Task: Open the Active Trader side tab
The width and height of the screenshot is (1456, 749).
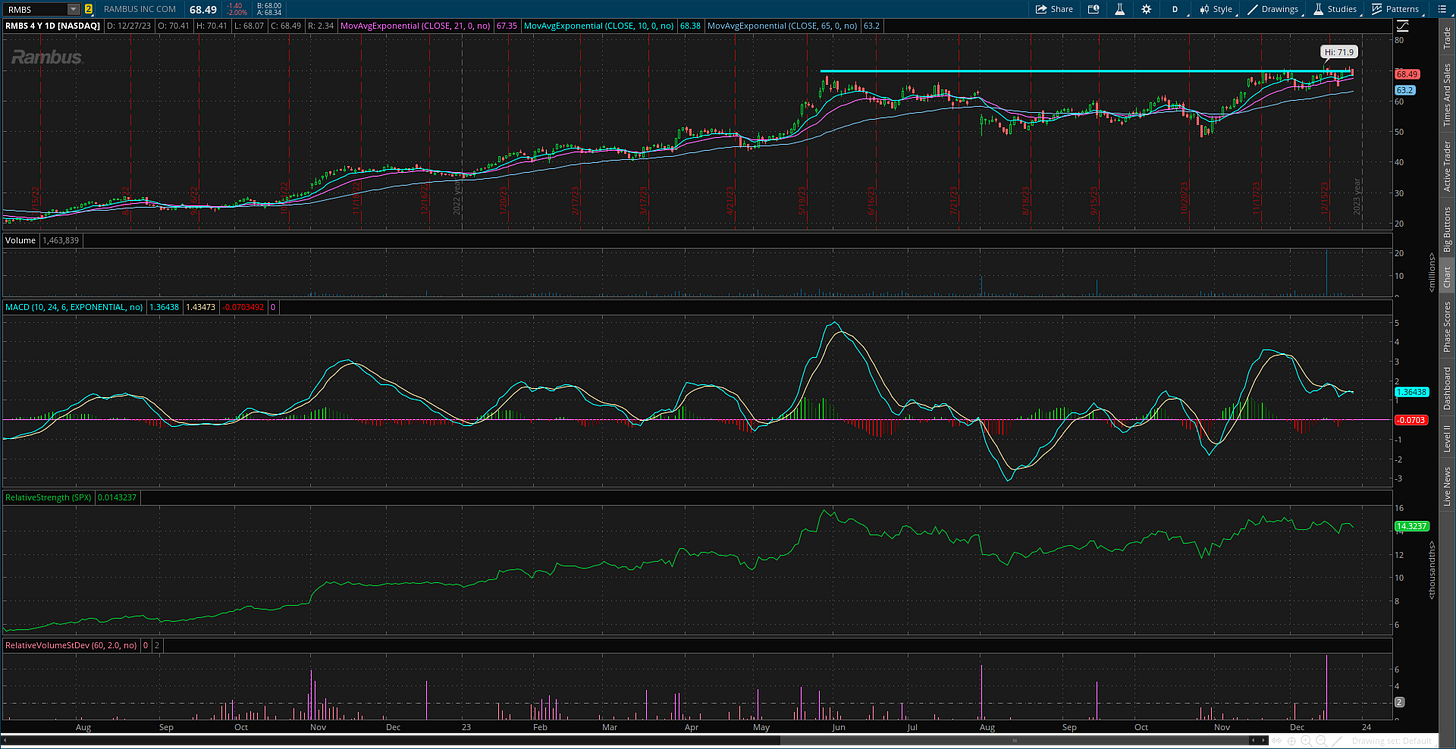Action: [x=1447, y=166]
